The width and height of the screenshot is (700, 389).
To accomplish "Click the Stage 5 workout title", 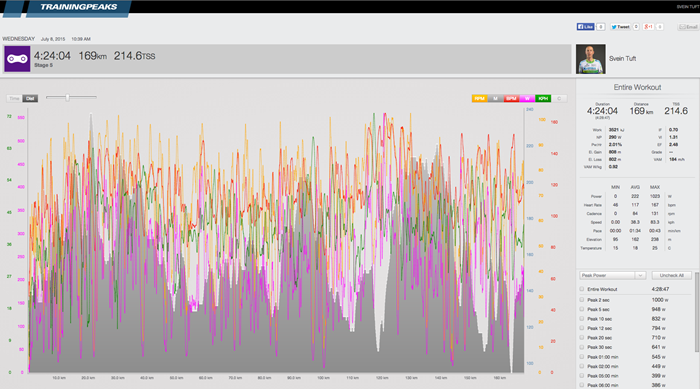I will point(43,65).
